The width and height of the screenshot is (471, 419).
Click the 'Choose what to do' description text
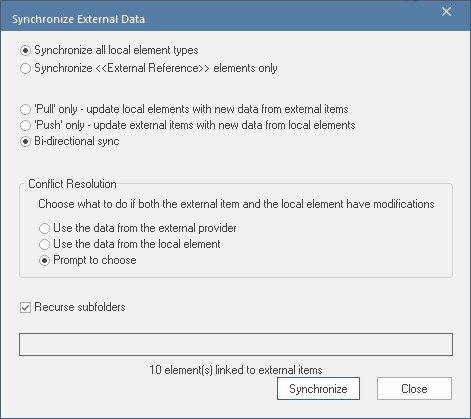[236, 204]
